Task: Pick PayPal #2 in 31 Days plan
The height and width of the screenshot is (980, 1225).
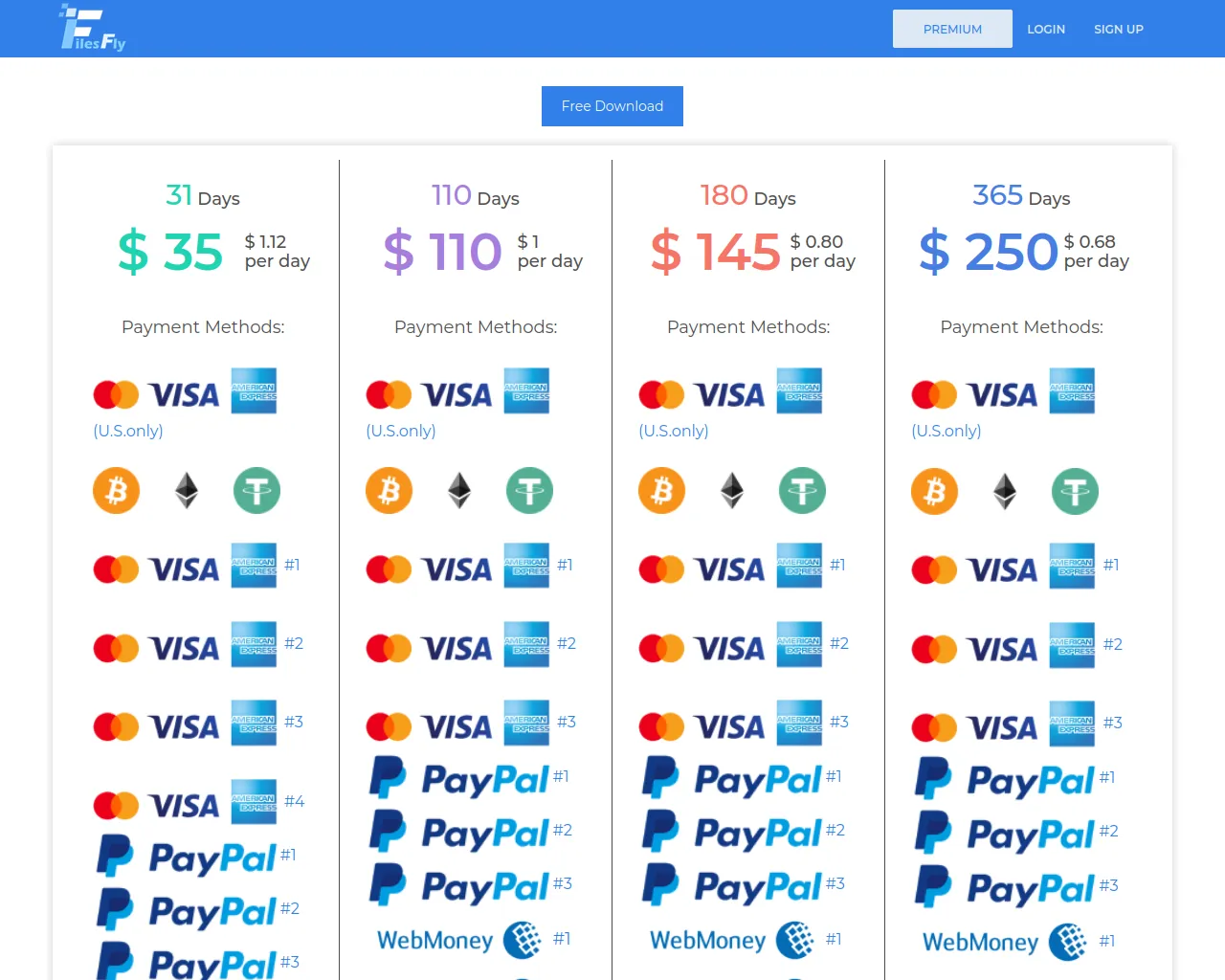Action: [x=197, y=910]
